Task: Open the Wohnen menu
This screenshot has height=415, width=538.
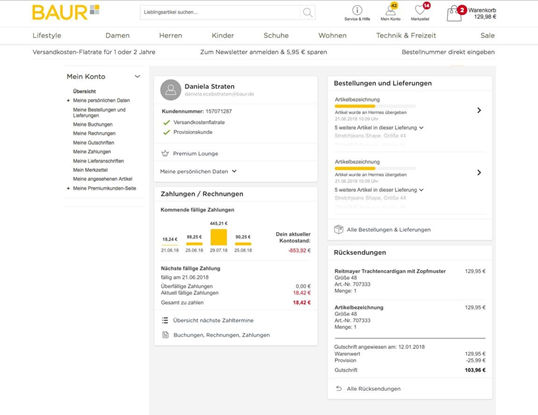Action: point(332,35)
